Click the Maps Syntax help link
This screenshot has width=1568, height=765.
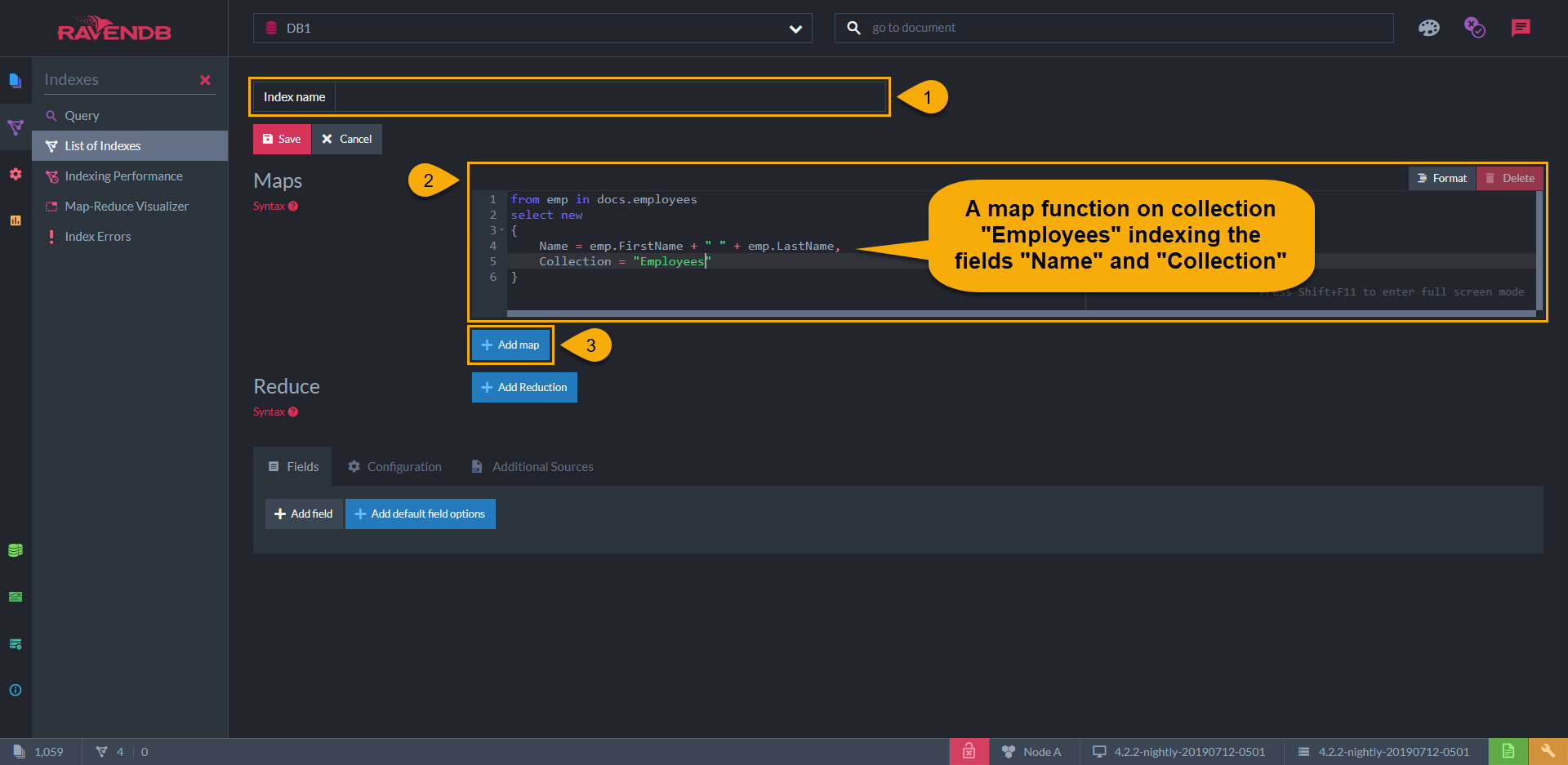275,206
